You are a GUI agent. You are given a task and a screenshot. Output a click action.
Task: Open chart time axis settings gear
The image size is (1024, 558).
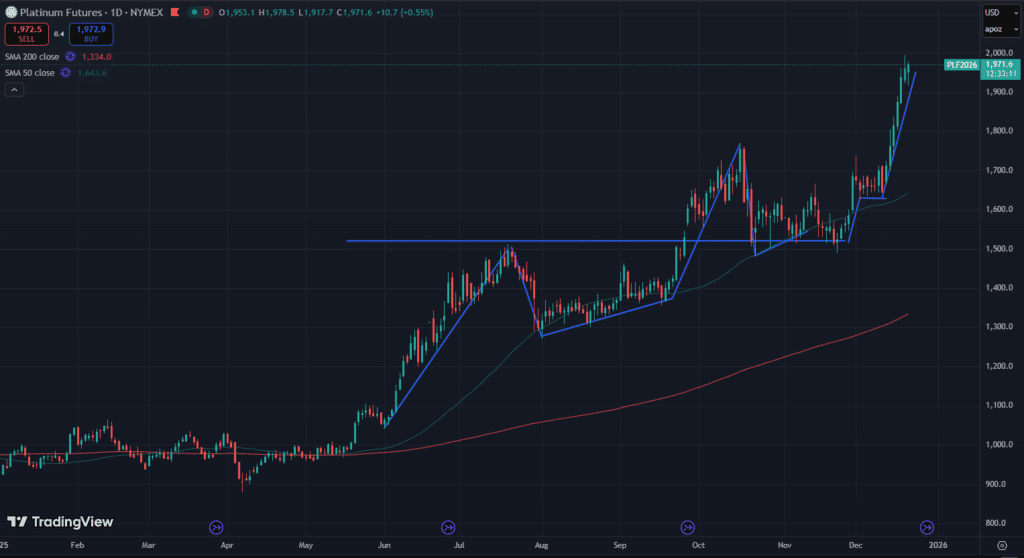[x=1001, y=546]
